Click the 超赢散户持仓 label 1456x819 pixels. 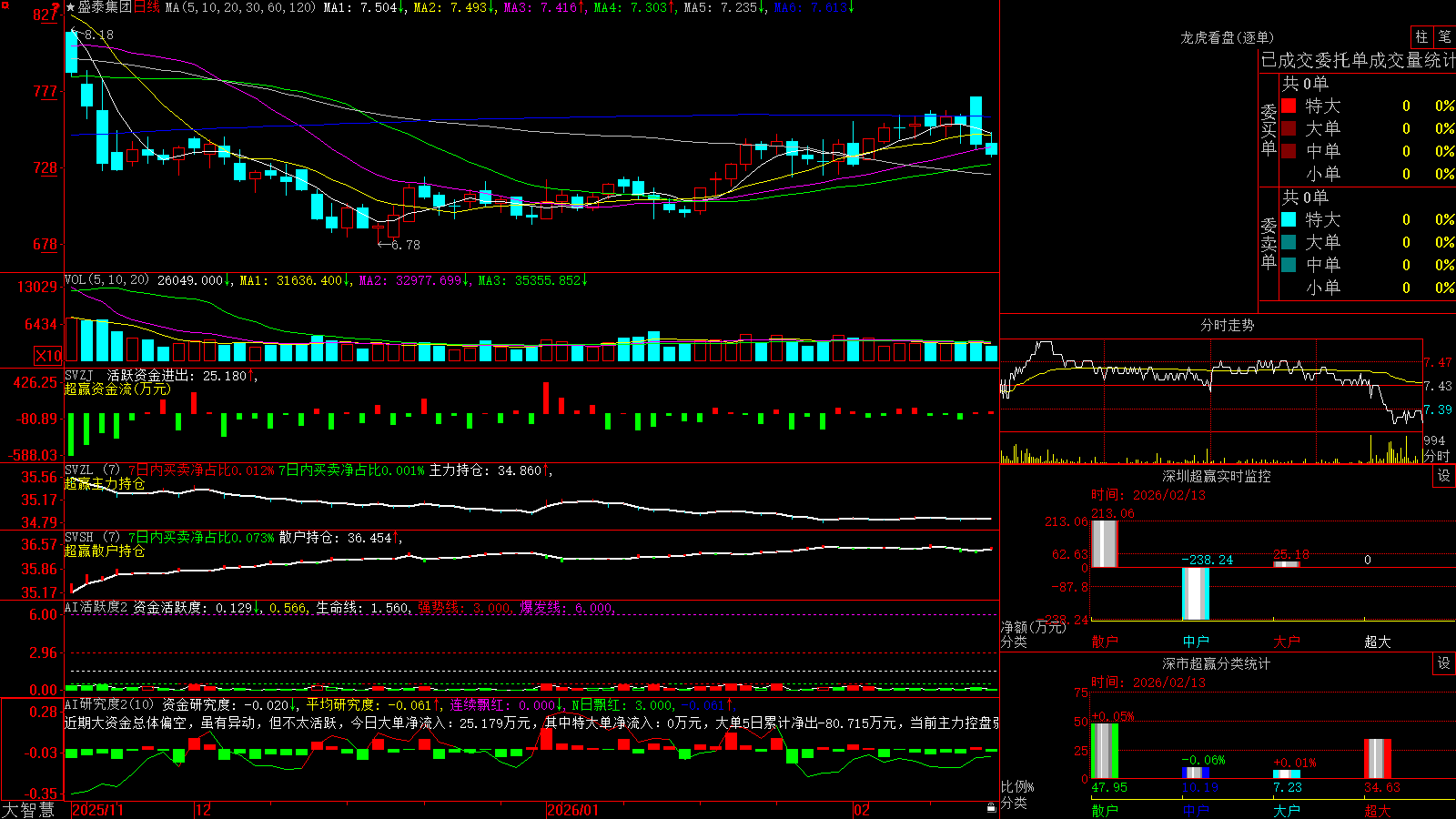click(x=105, y=551)
